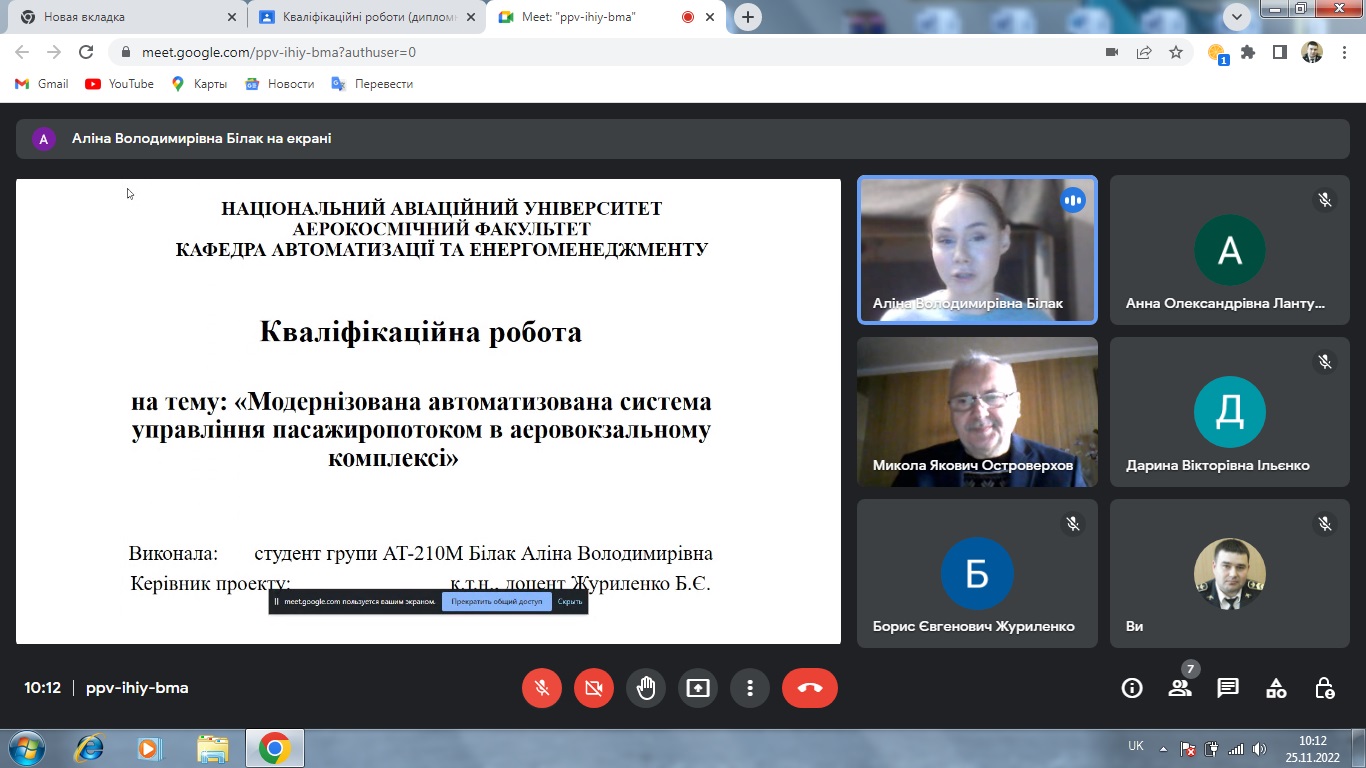Click the orange extension icon with badge

tap(1217, 54)
